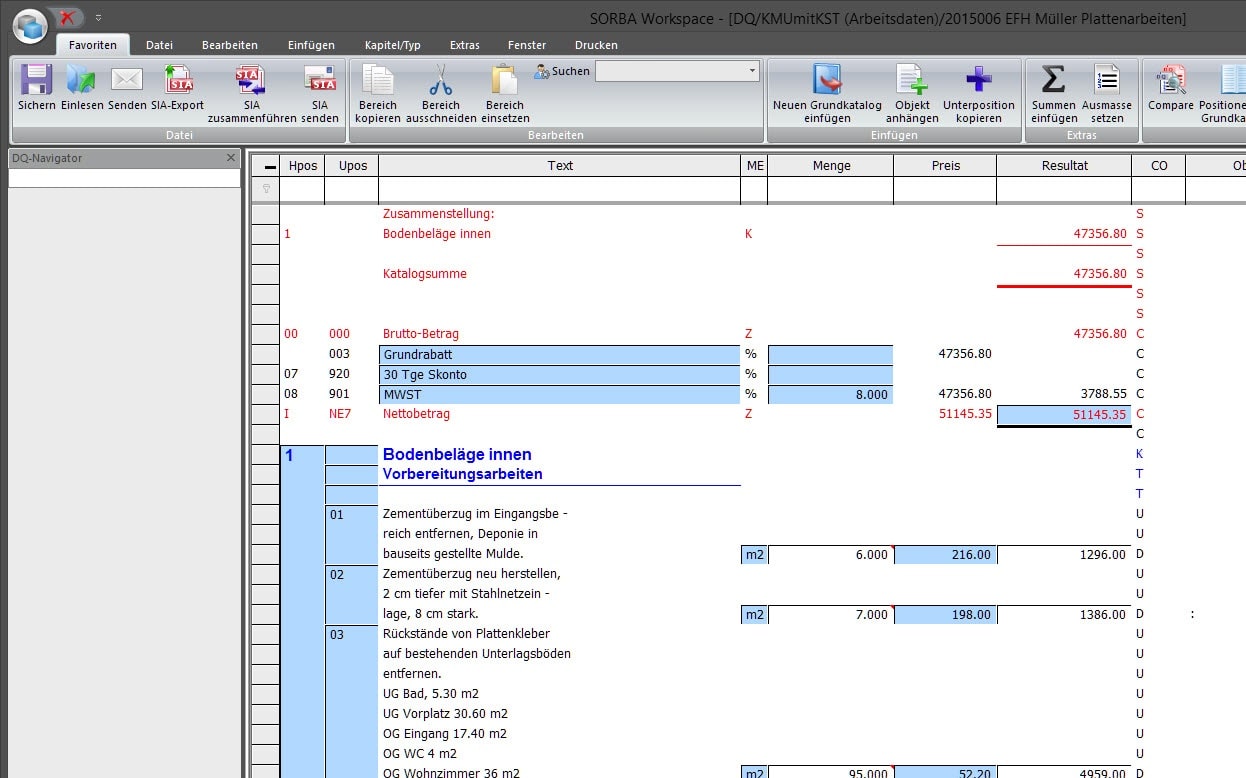1246x778 pixels.
Task: Close the DQ-Navigator panel
Action: point(231,158)
